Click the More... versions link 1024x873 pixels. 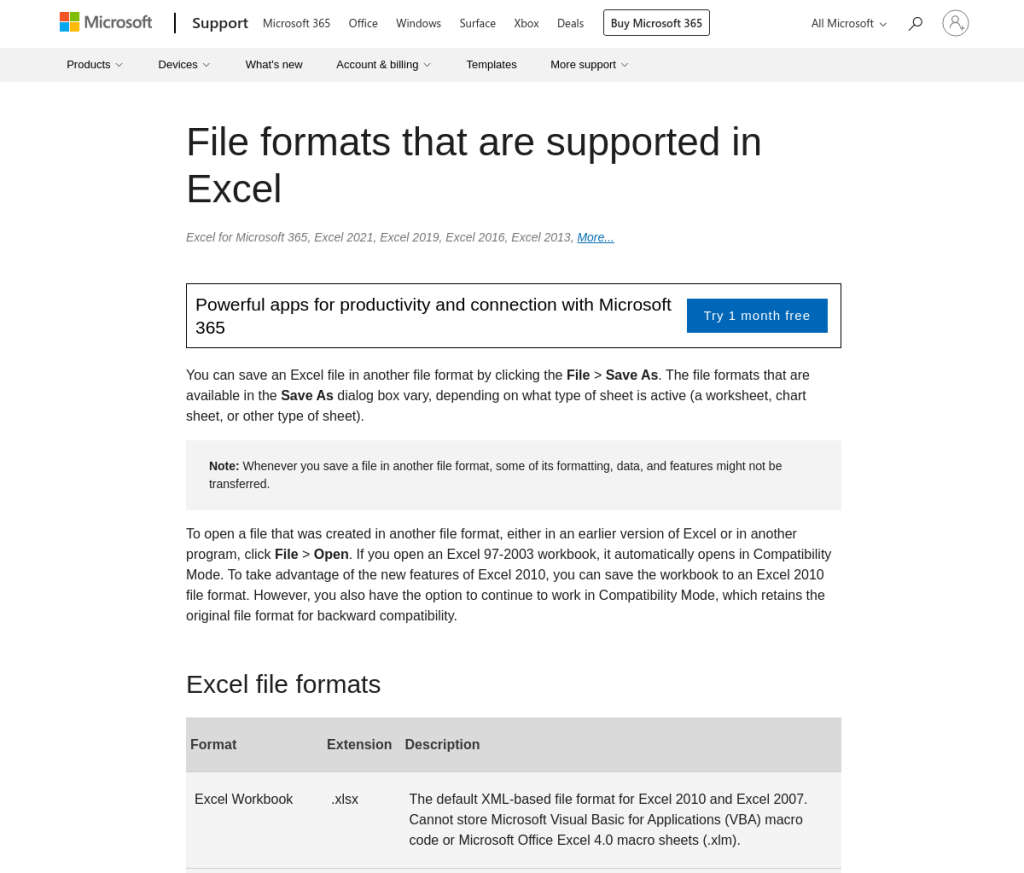pyautogui.click(x=595, y=237)
